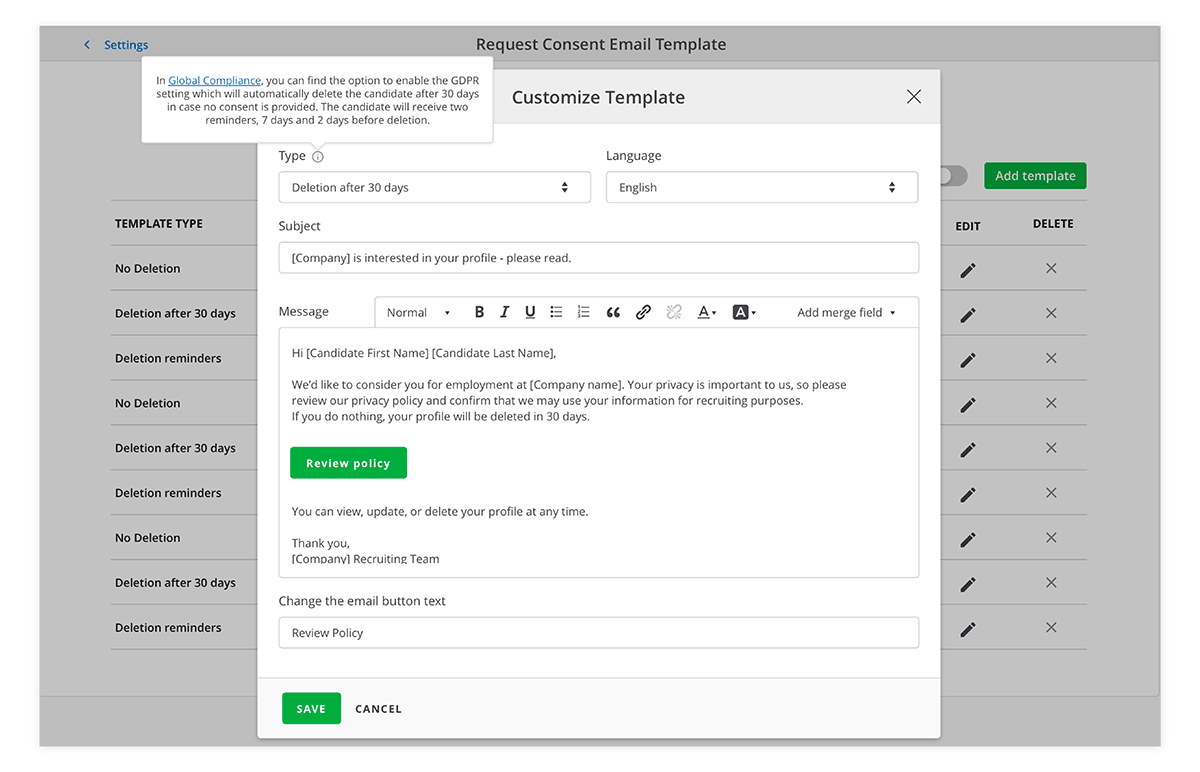Expand the Normal text style dropdown
Image resolution: width=1200 pixels, height=772 pixels.
pos(418,313)
